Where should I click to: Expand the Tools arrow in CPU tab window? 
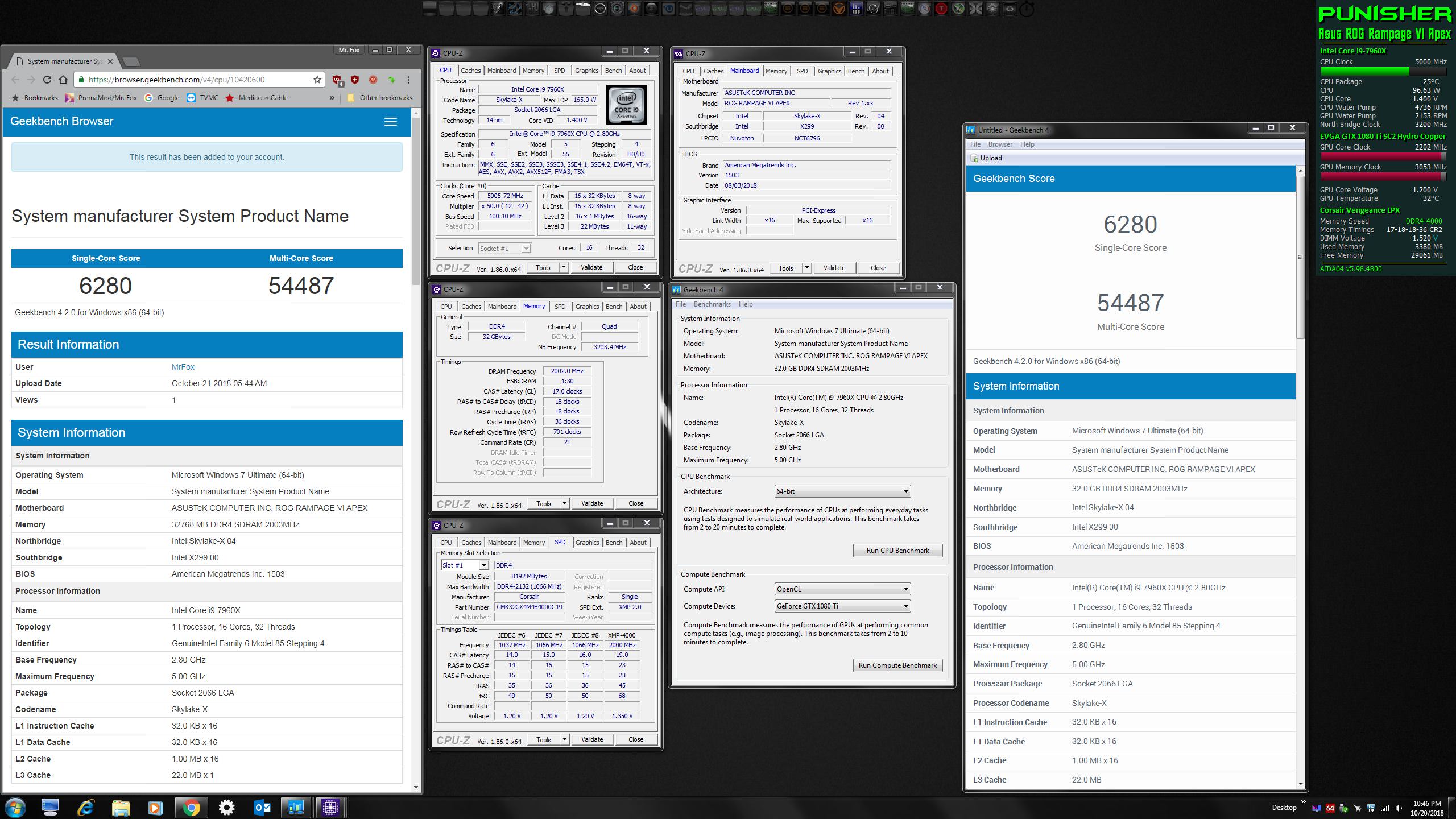tap(564, 267)
